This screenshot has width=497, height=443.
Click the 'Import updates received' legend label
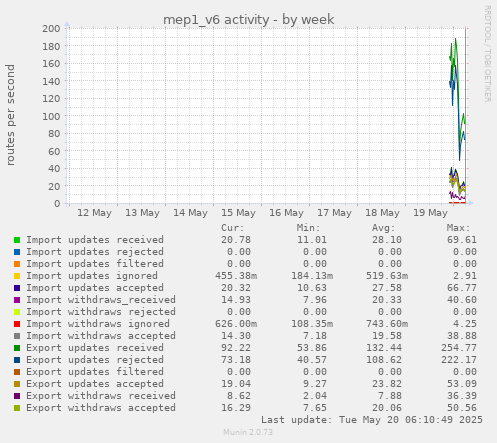(x=95, y=240)
